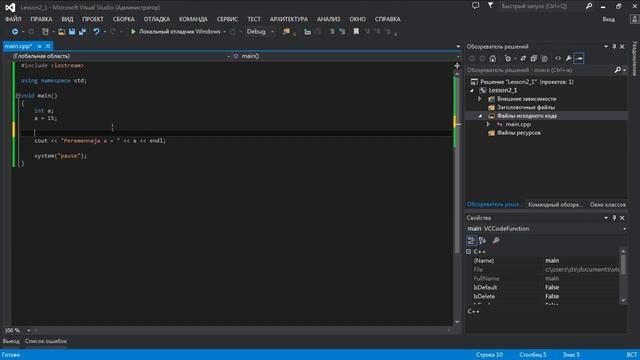The height and width of the screenshot is (360, 640).
Task: Switch to the Окно классов tab
Action: pyautogui.click(x=607, y=204)
